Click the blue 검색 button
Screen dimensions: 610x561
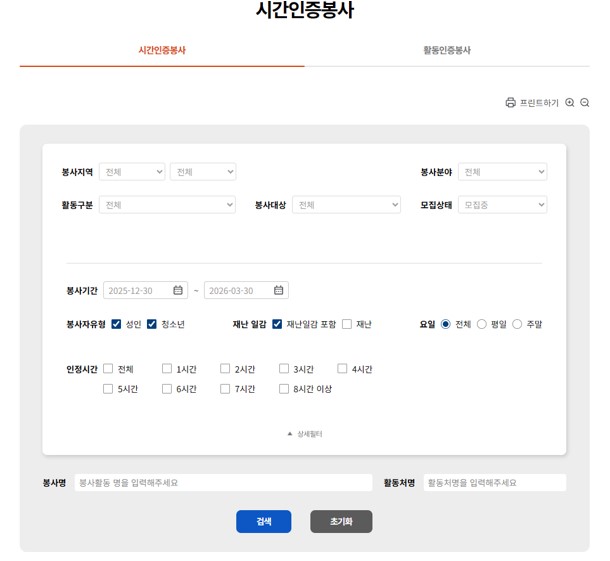[263, 521]
